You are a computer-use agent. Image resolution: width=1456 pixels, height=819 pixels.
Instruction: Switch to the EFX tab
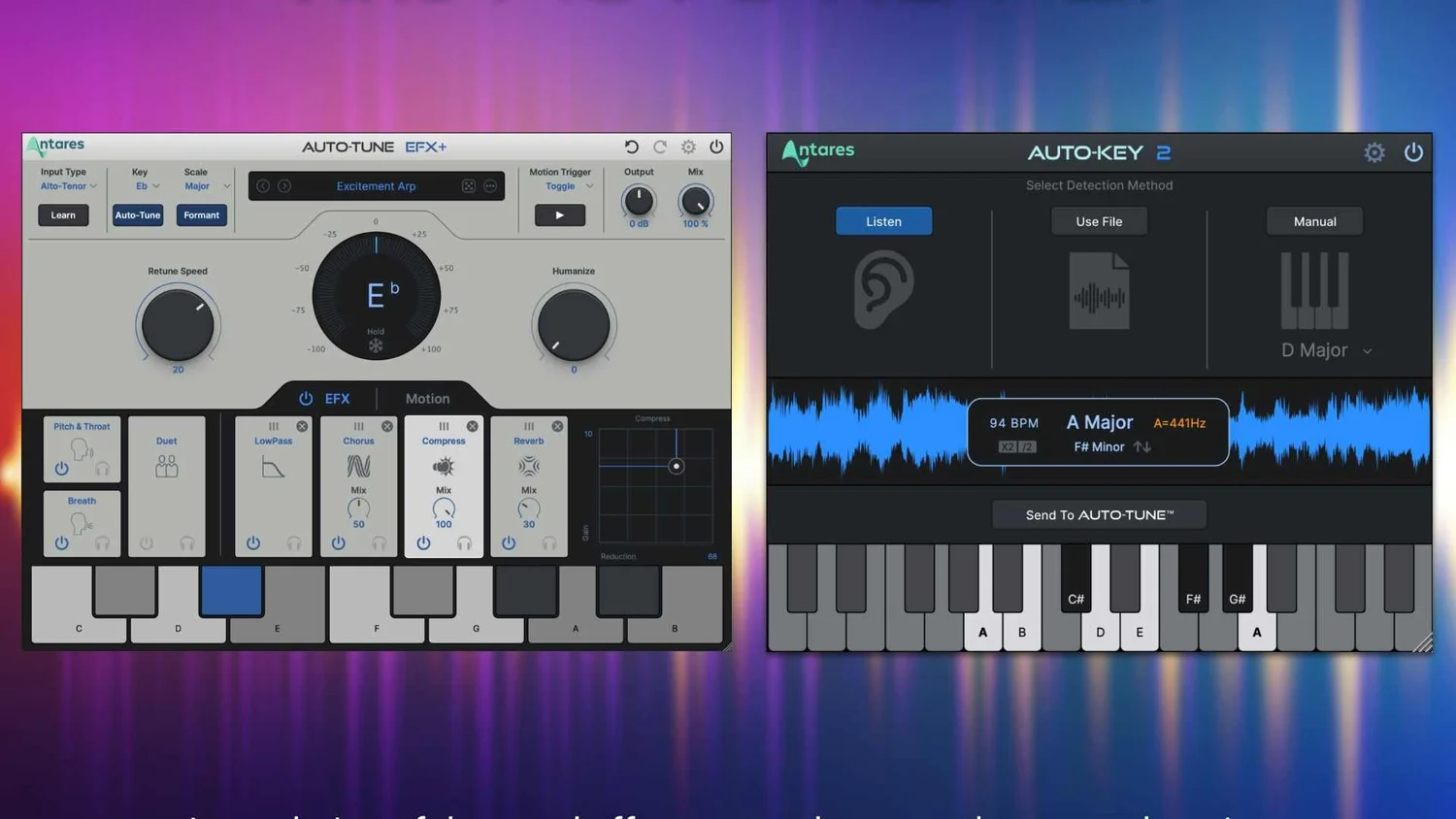(337, 398)
